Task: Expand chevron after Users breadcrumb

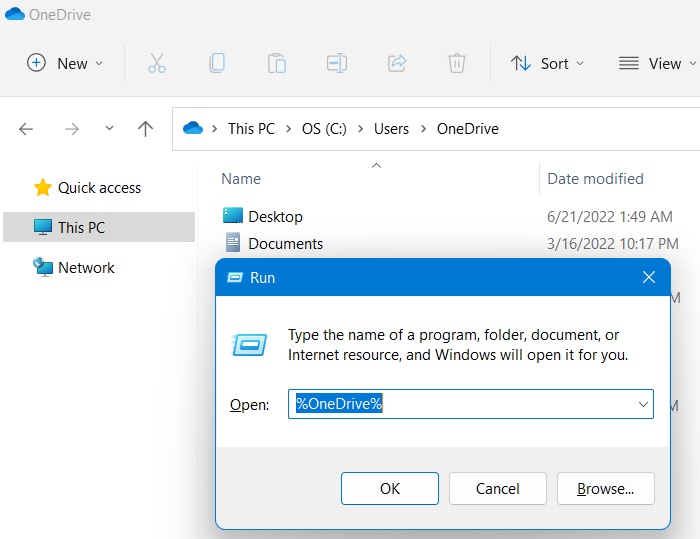Action: (423, 129)
